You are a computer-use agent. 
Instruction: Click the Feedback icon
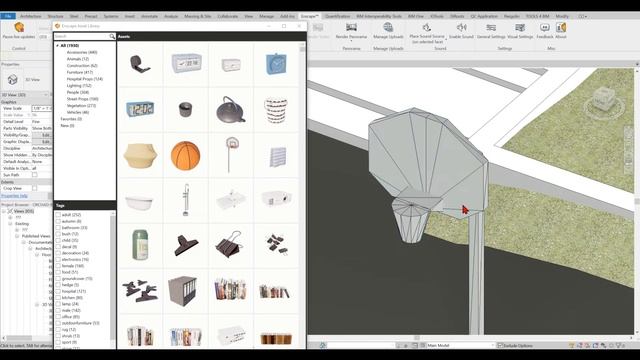[x=544, y=27]
